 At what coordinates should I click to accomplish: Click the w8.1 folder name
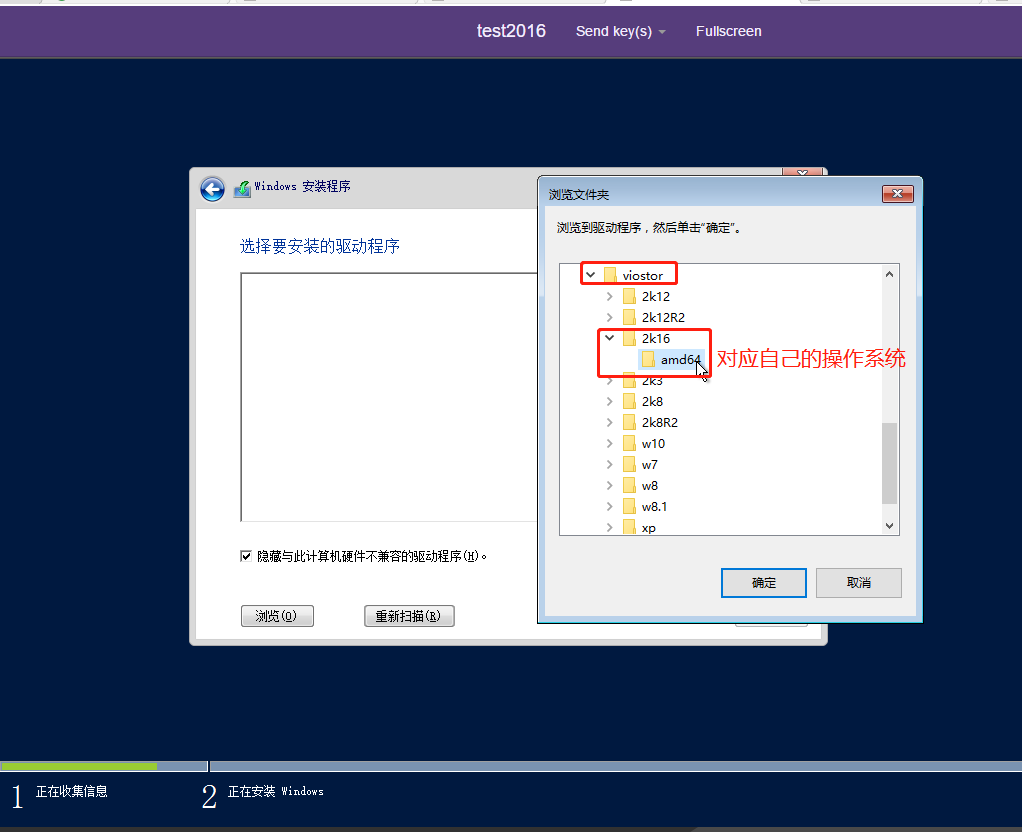pyautogui.click(x=654, y=507)
